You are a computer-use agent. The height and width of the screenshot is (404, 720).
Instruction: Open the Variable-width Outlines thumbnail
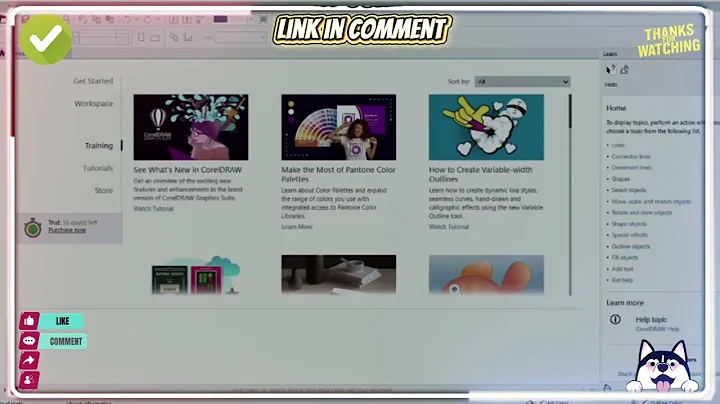pyautogui.click(x=486, y=127)
